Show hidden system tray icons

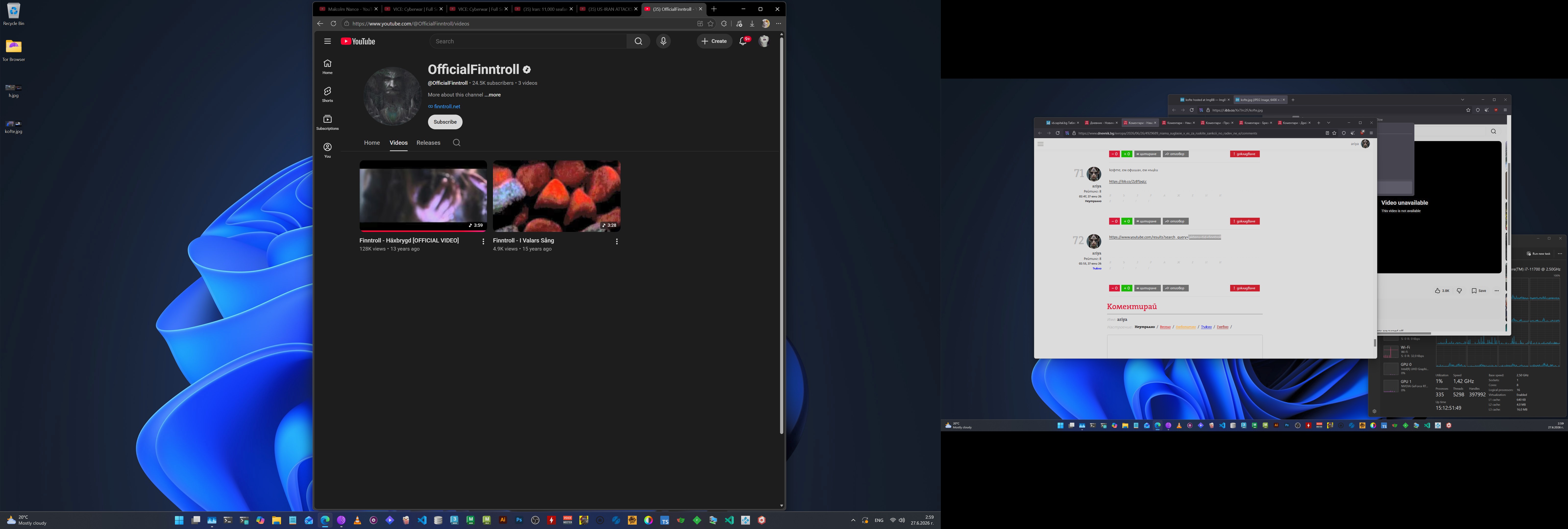pos(853,520)
